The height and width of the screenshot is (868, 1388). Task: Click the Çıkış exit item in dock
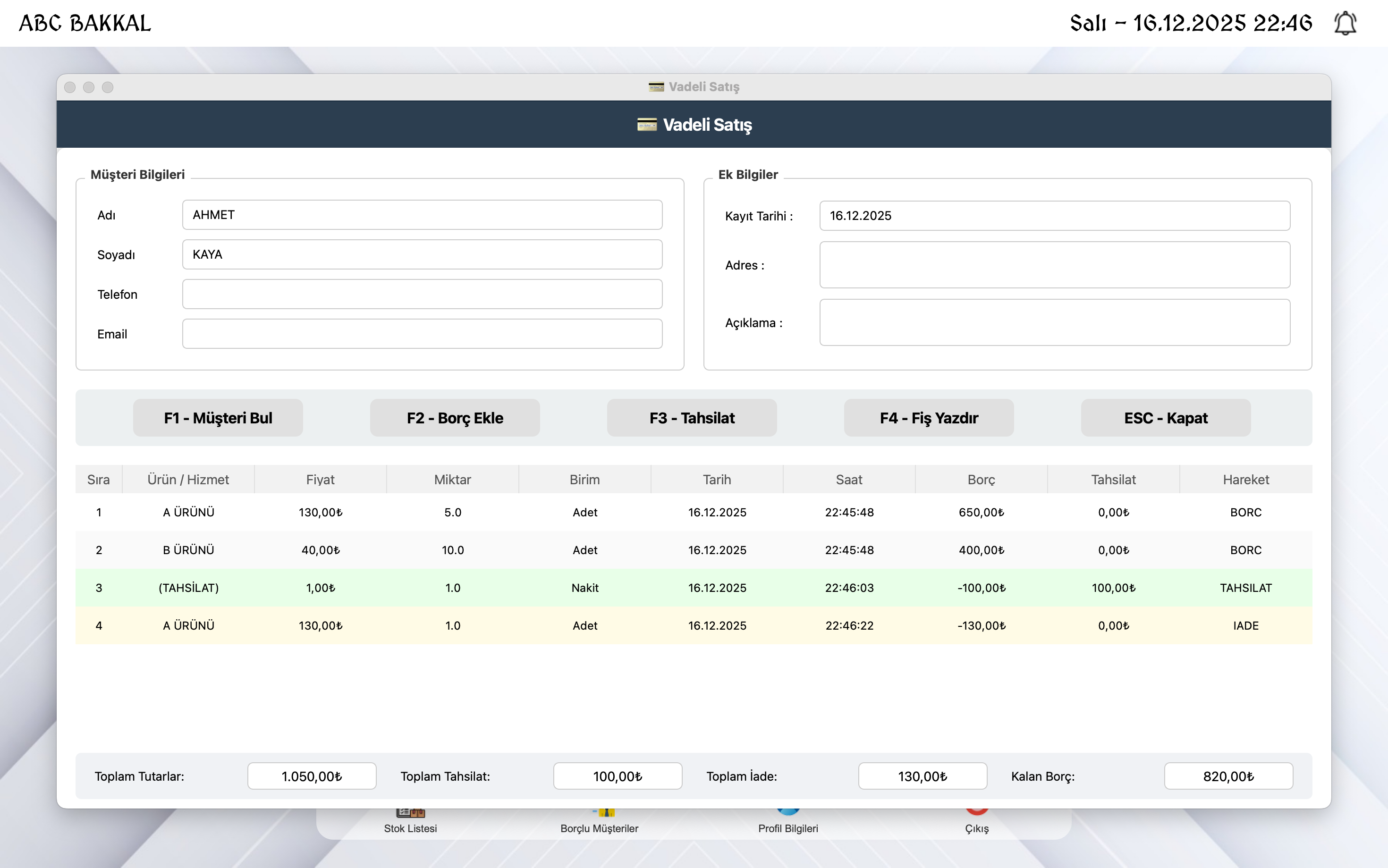click(976, 827)
